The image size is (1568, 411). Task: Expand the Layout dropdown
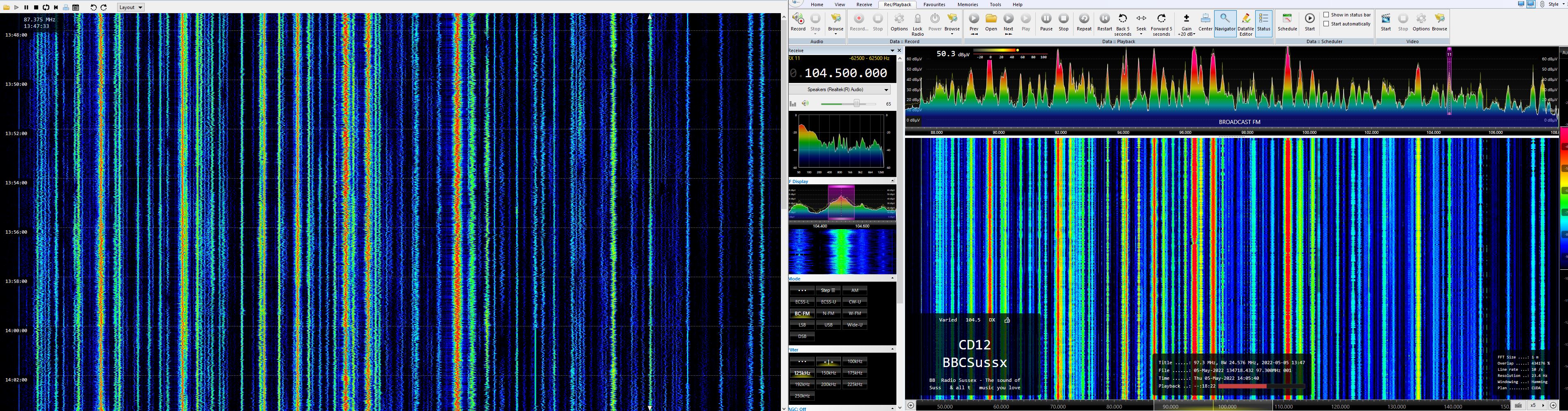[x=130, y=7]
